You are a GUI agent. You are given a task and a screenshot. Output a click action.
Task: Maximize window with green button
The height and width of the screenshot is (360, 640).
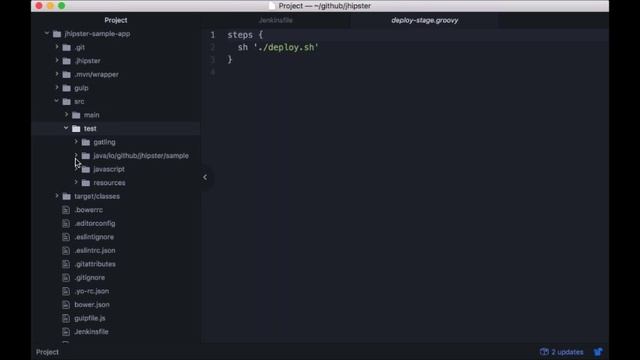62,6
